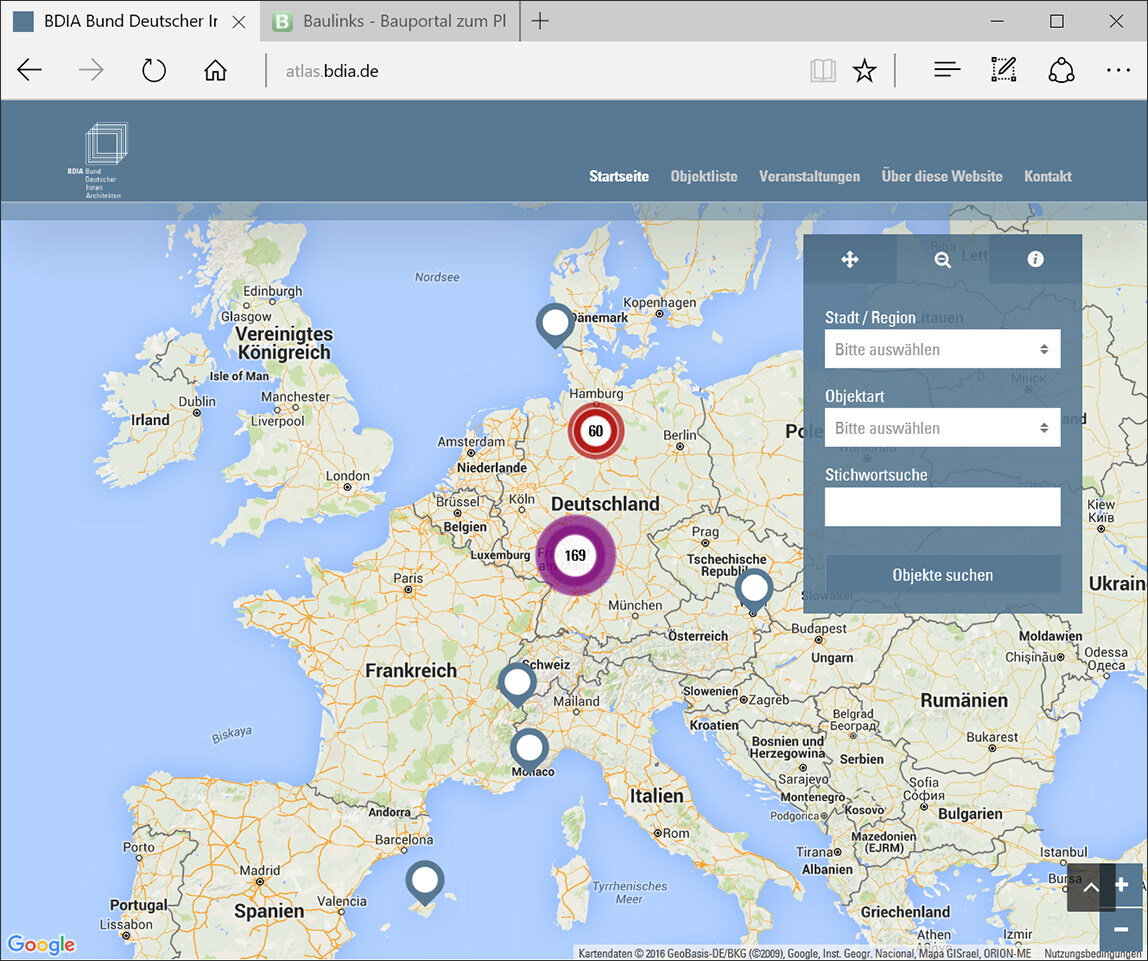Screen dimensions: 1148x961
Task: Click the München city label
Action: click(x=635, y=605)
